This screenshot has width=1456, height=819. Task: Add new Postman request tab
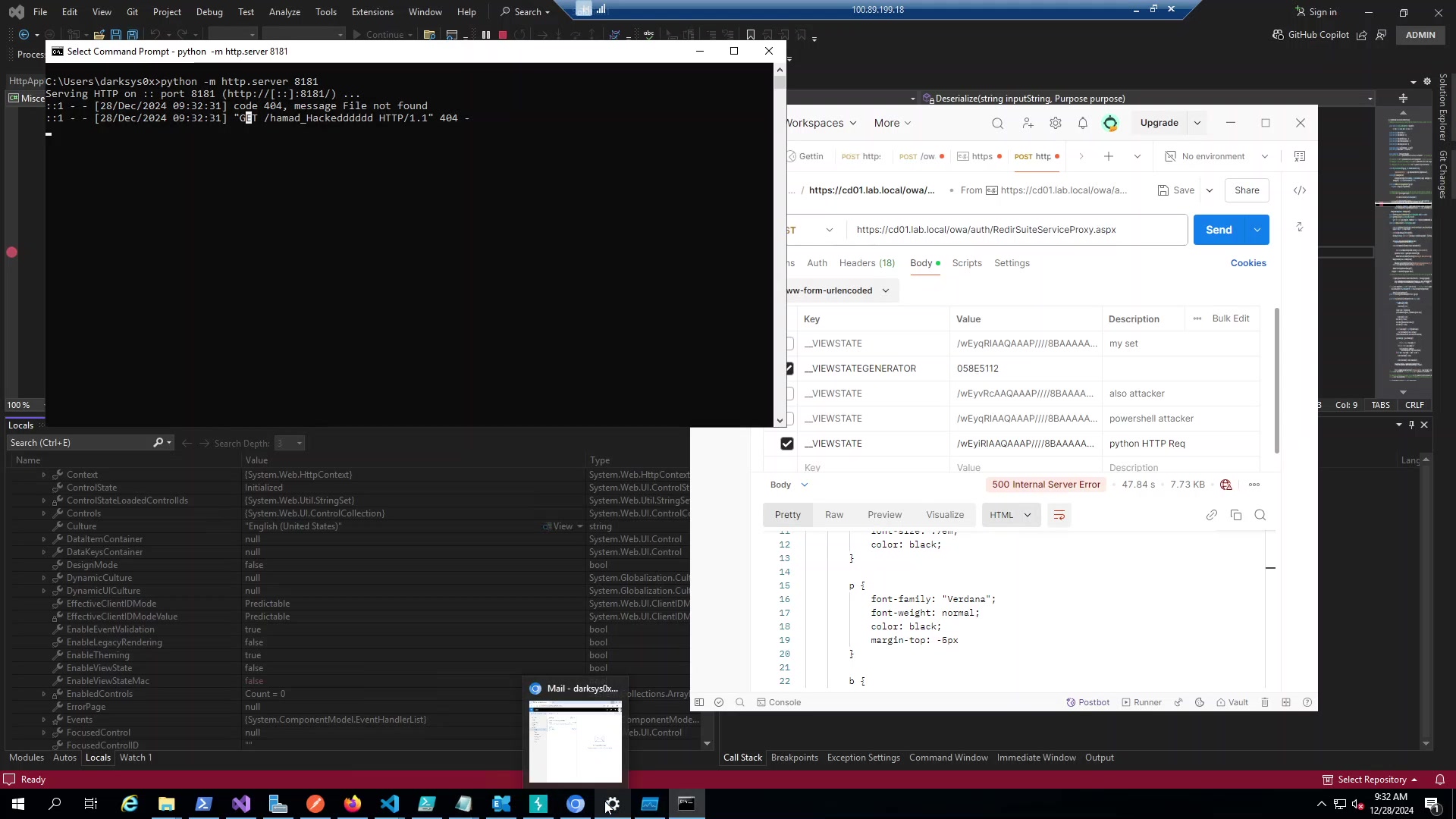1109,156
